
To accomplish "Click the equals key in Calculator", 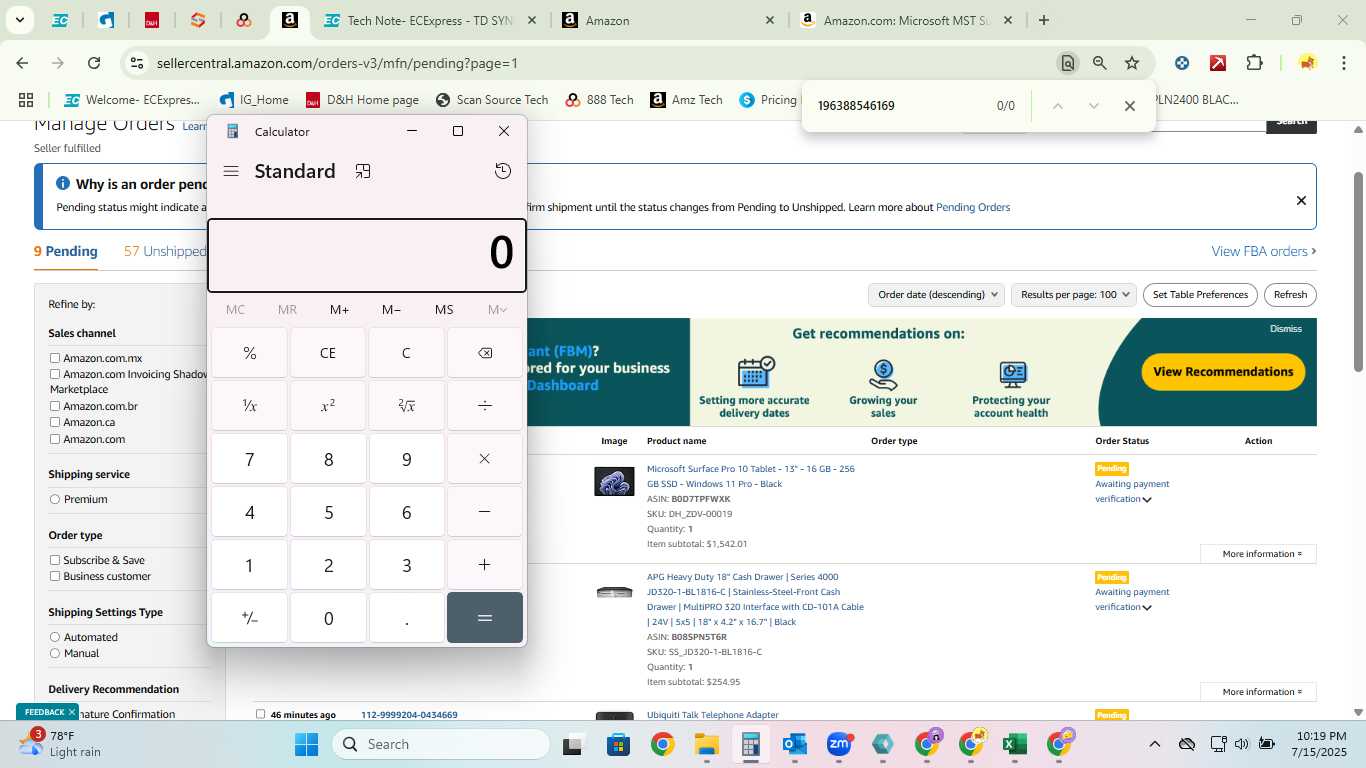I will (485, 618).
